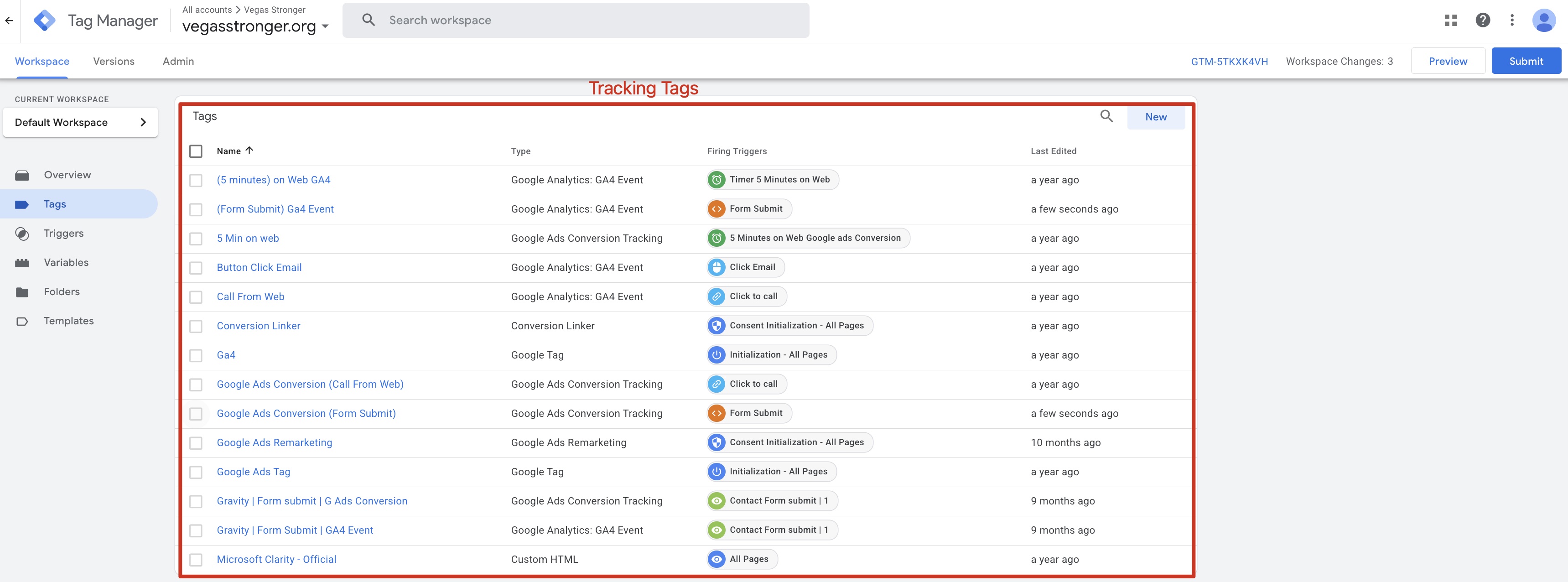Viewport: 1568px width, 582px height.
Task: Select the Ga4 tag checkbox
Action: 195,355
